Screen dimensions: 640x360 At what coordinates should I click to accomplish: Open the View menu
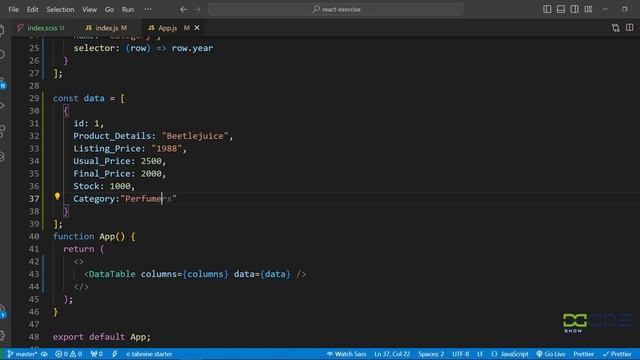(89, 9)
